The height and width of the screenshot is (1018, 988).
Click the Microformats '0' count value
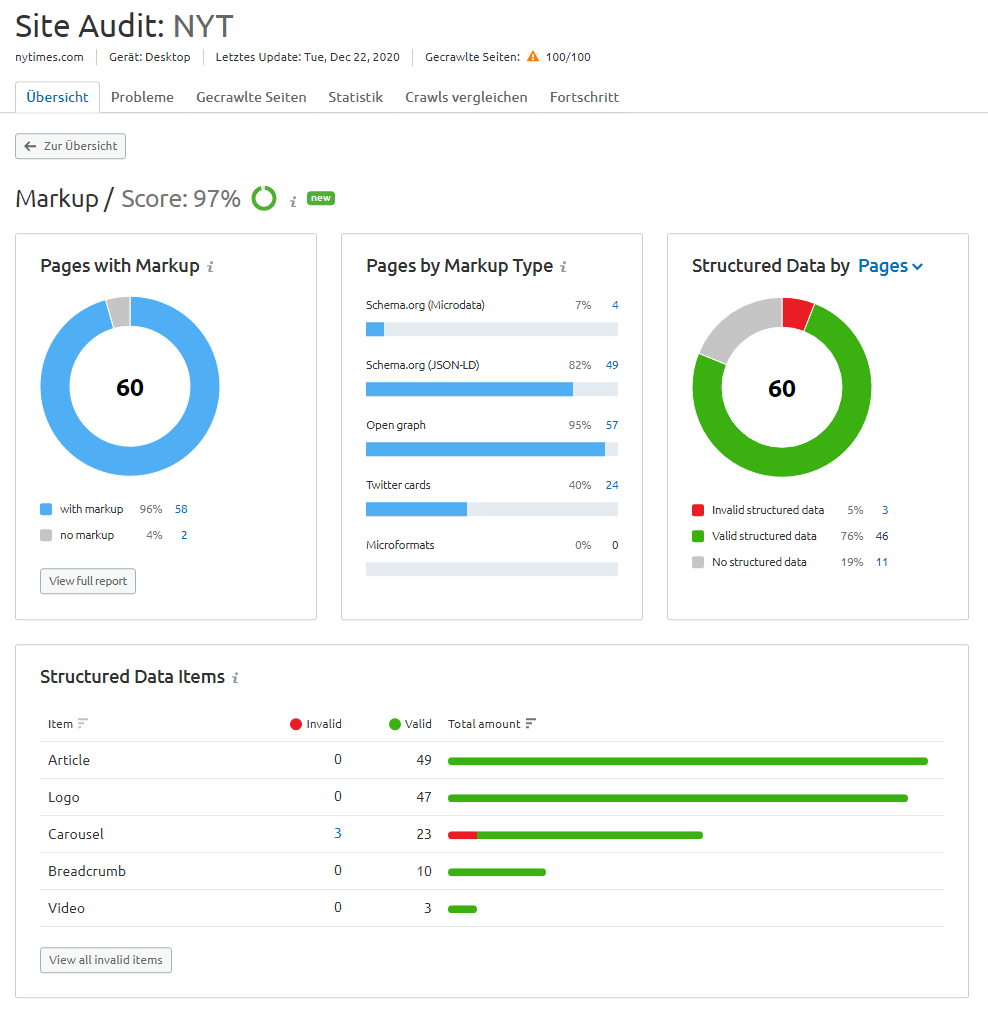click(x=615, y=545)
